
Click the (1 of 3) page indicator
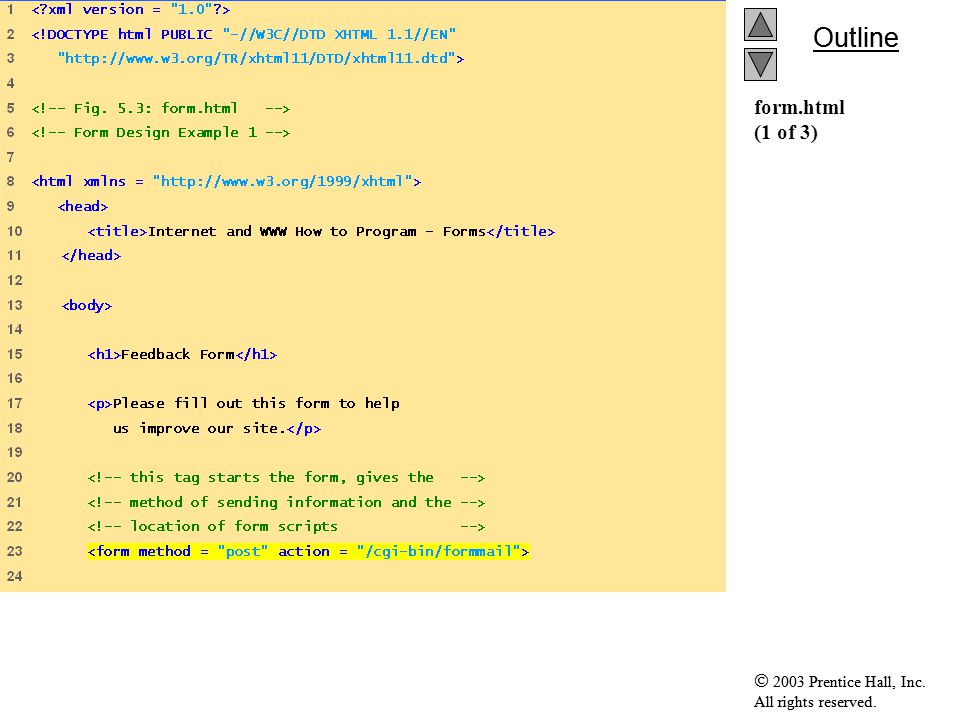[x=786, y=133]
